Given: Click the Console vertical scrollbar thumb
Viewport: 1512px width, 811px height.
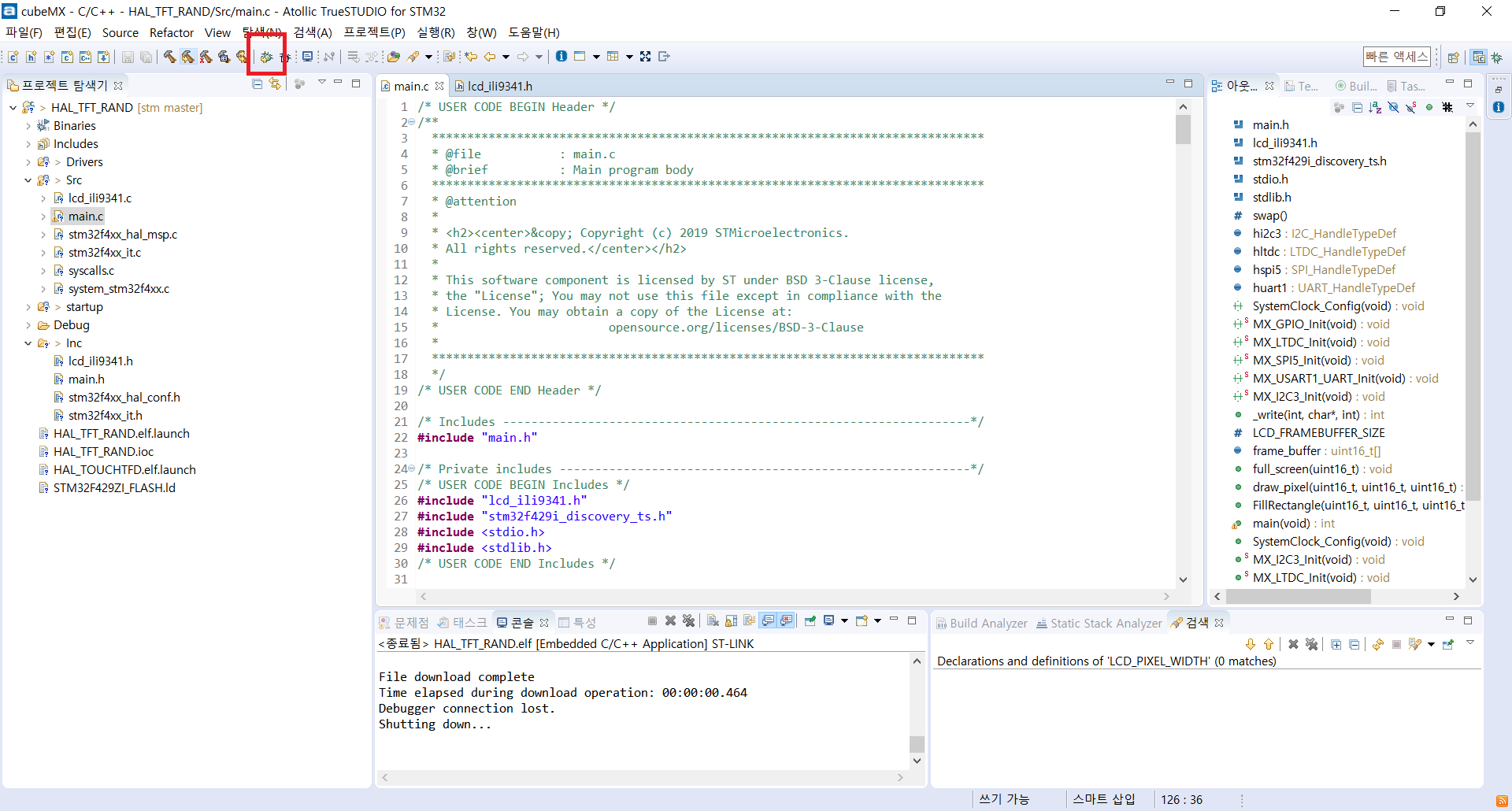Looking at the screenshot, I should [x=917, y=744].
